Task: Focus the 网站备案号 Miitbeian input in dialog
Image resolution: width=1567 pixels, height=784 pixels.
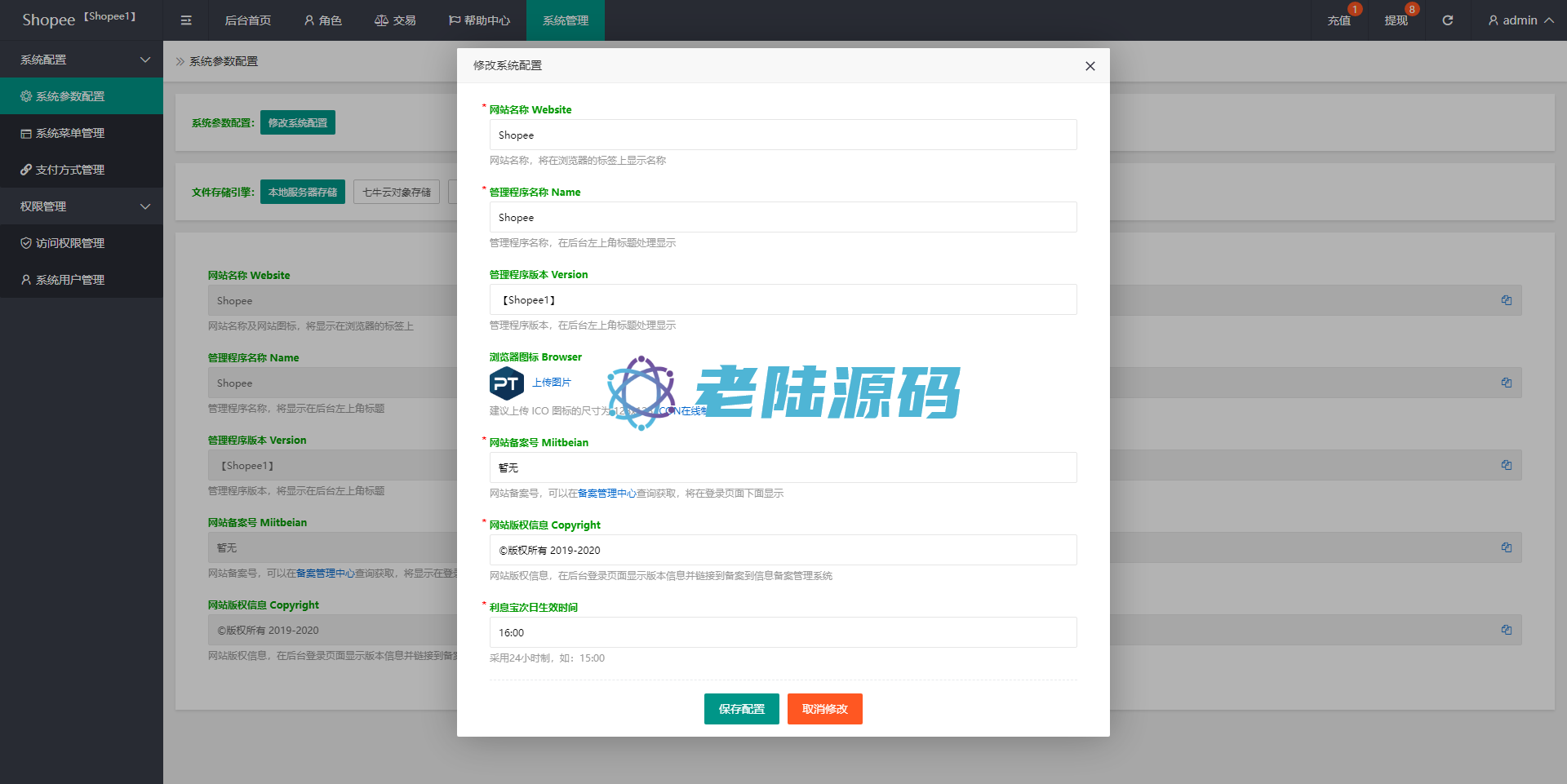Action: (x=783, y=467)
